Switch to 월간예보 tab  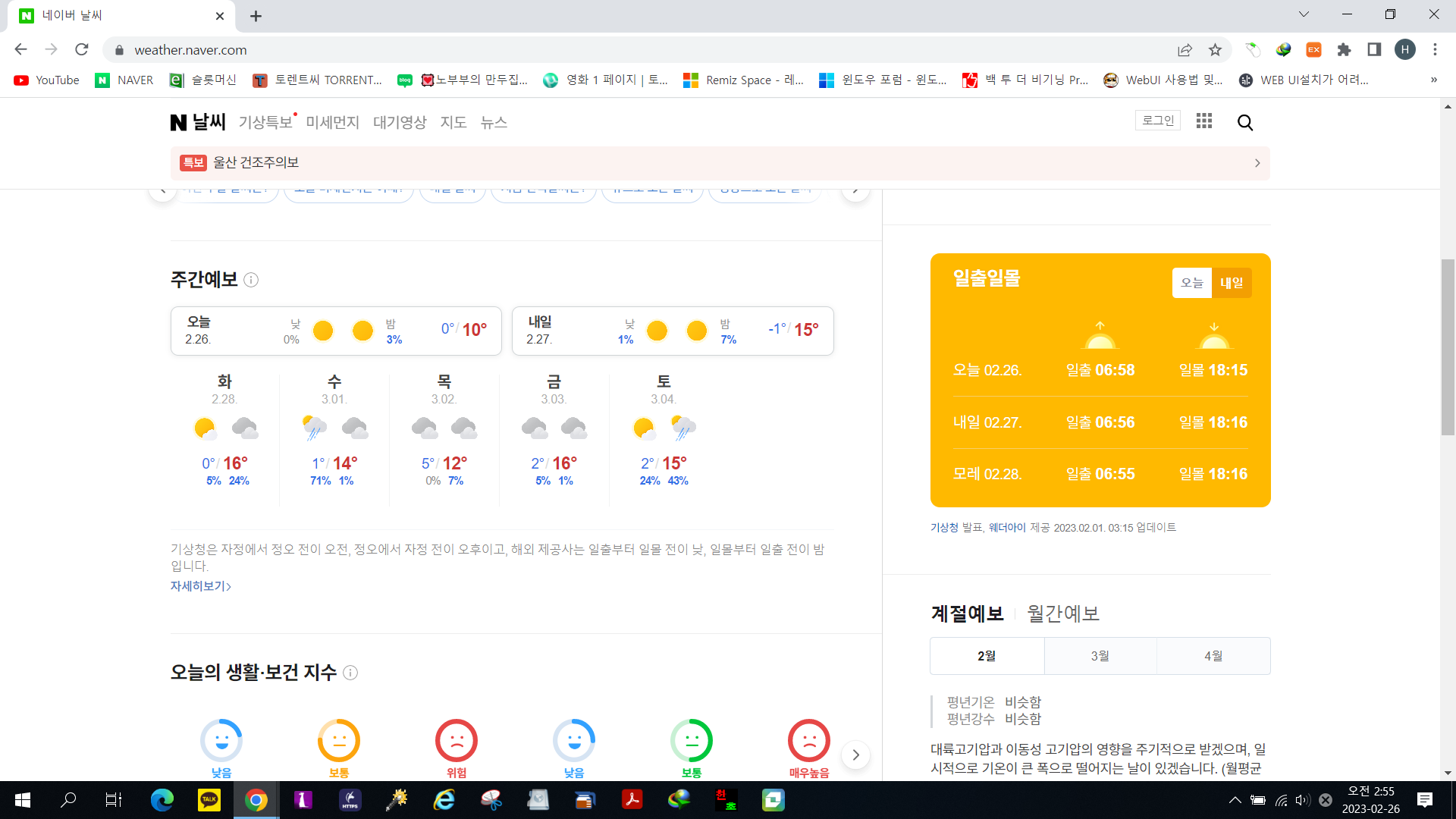(x=1063, y=613)
